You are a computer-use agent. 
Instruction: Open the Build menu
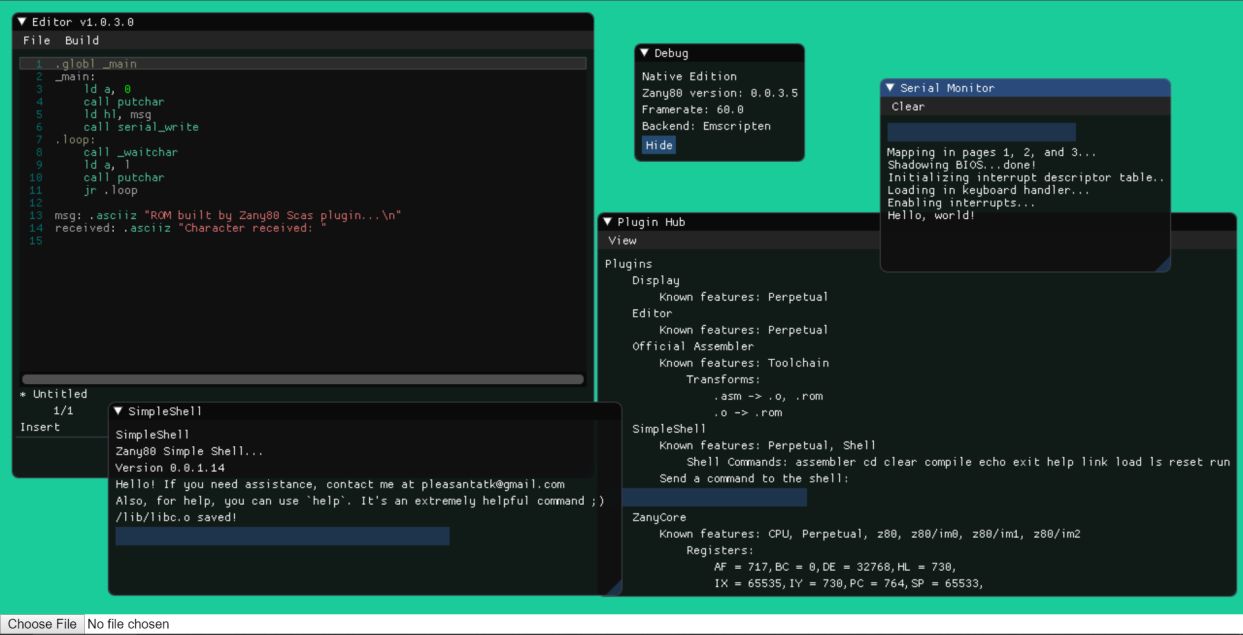[82, 40]
